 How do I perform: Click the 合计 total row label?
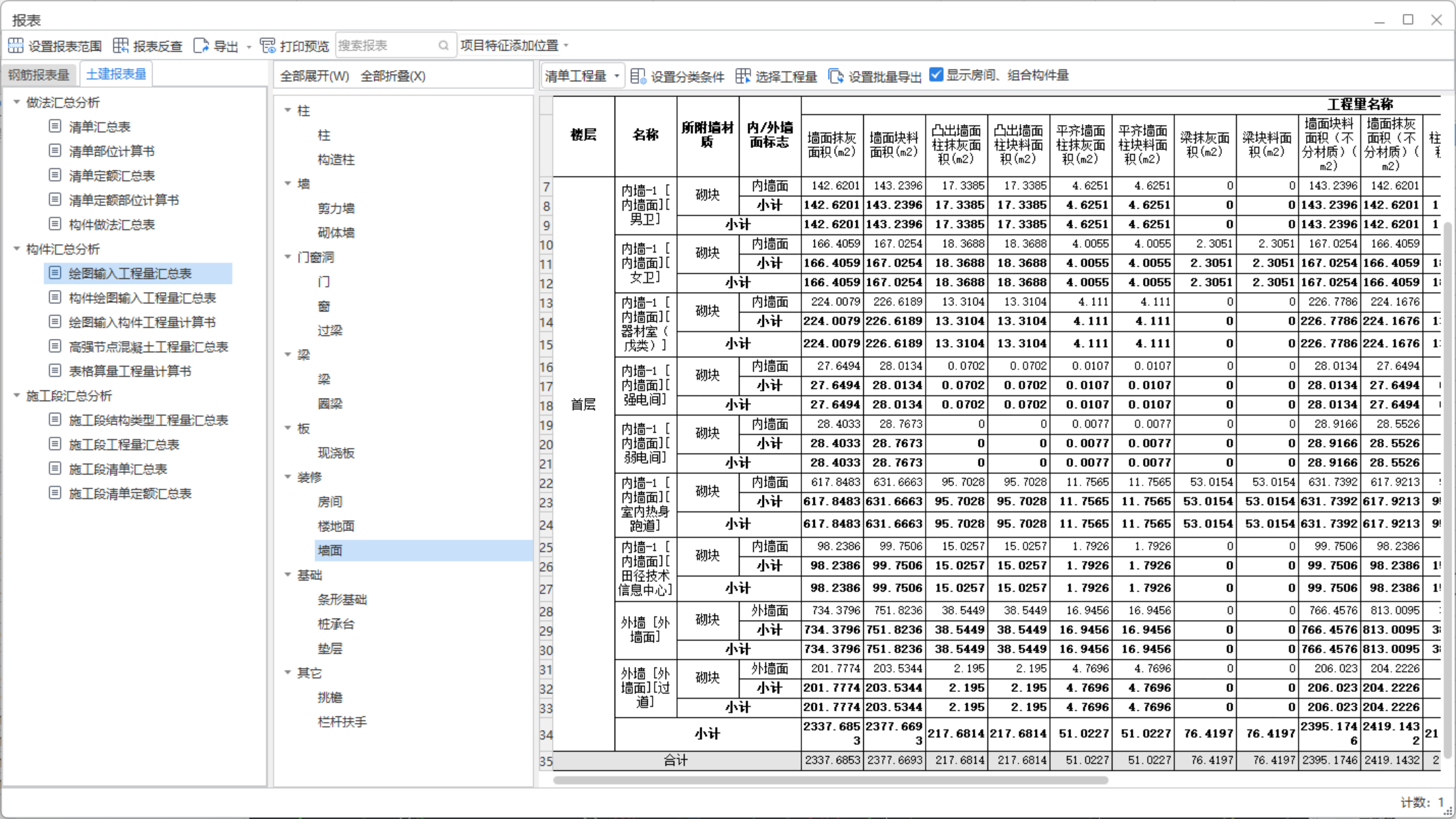[676, 760]
